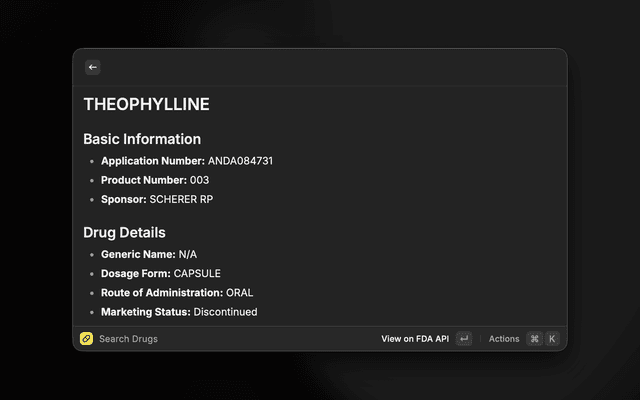Click the Marketing Status label
This screenshot has height=400, width=640.
145,312
